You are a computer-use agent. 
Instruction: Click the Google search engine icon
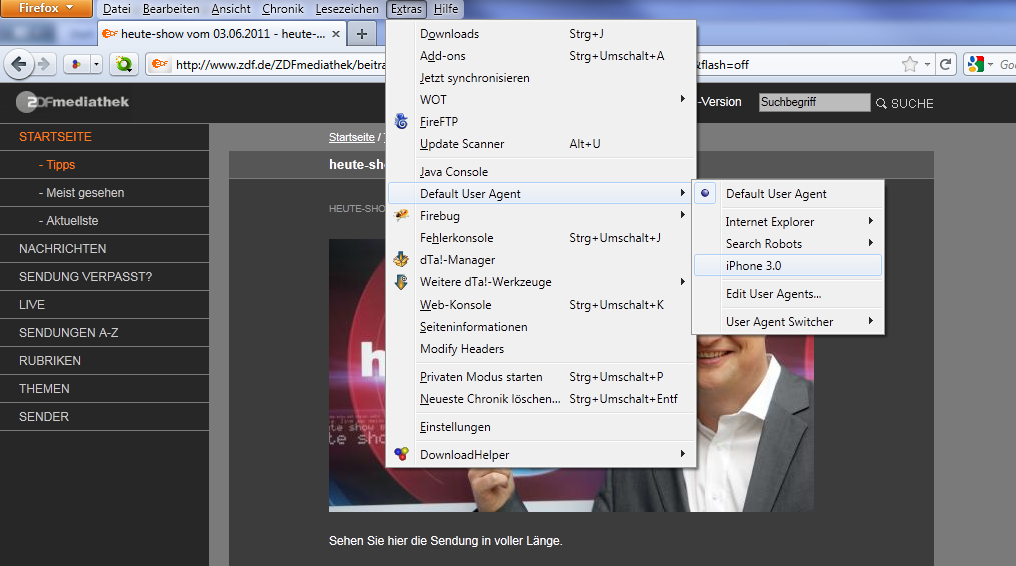(975, 64)
